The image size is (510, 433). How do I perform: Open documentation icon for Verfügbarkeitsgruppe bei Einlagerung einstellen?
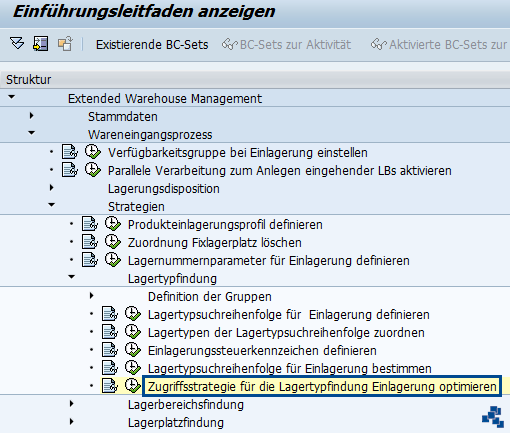(70, 152)
